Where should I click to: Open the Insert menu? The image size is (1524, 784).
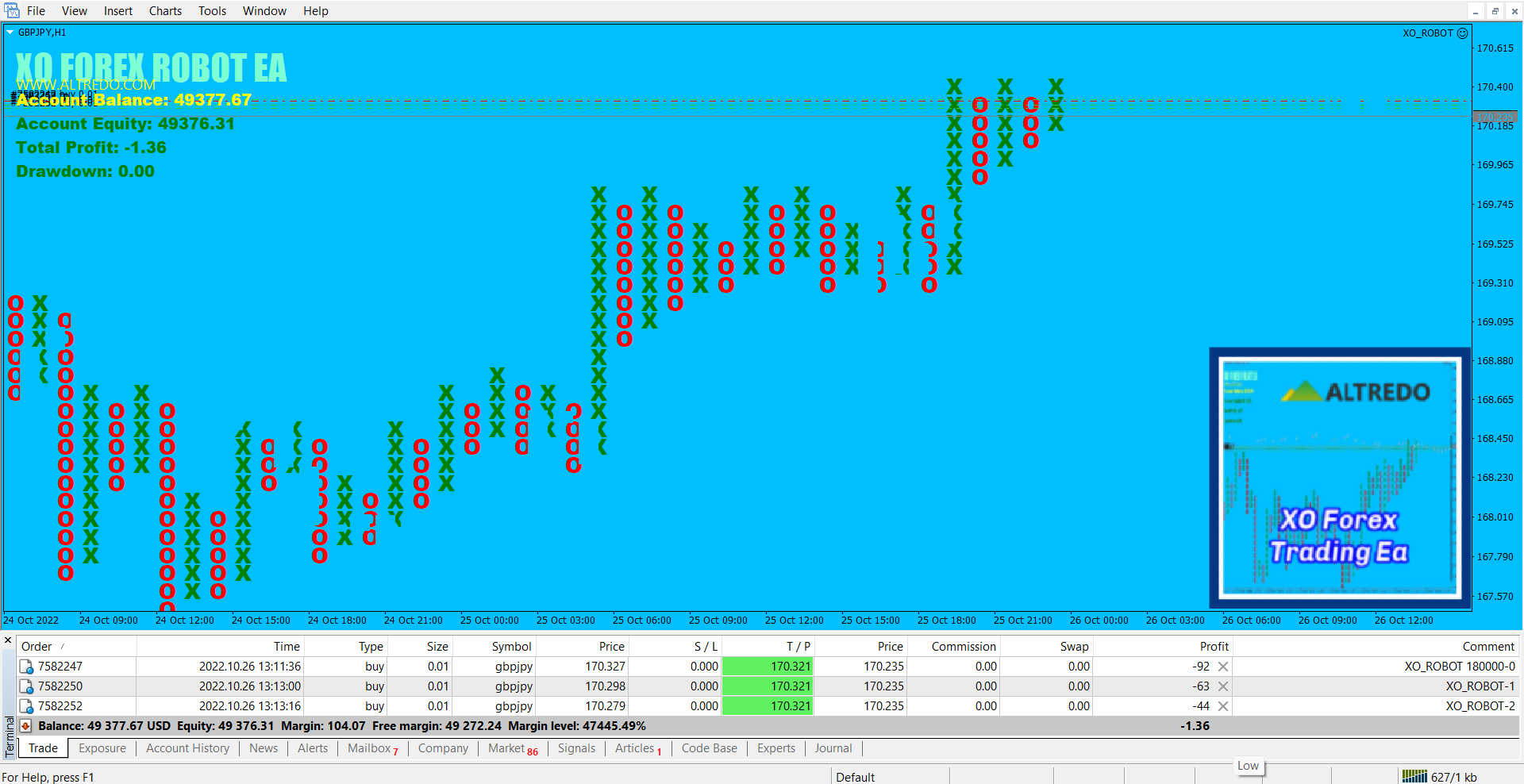coord(118,11)
